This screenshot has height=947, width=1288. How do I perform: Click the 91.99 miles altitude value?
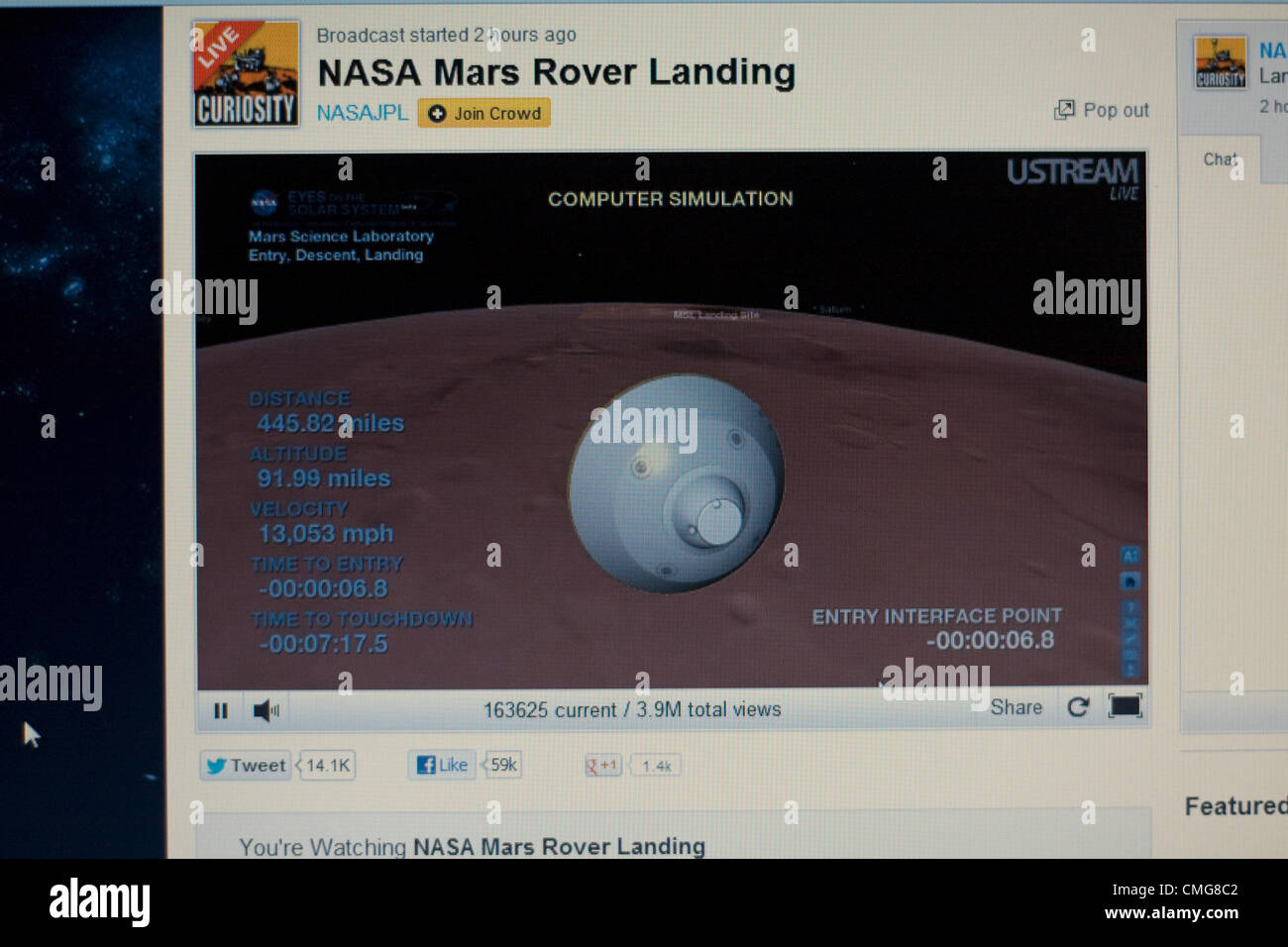coord(323,478)
